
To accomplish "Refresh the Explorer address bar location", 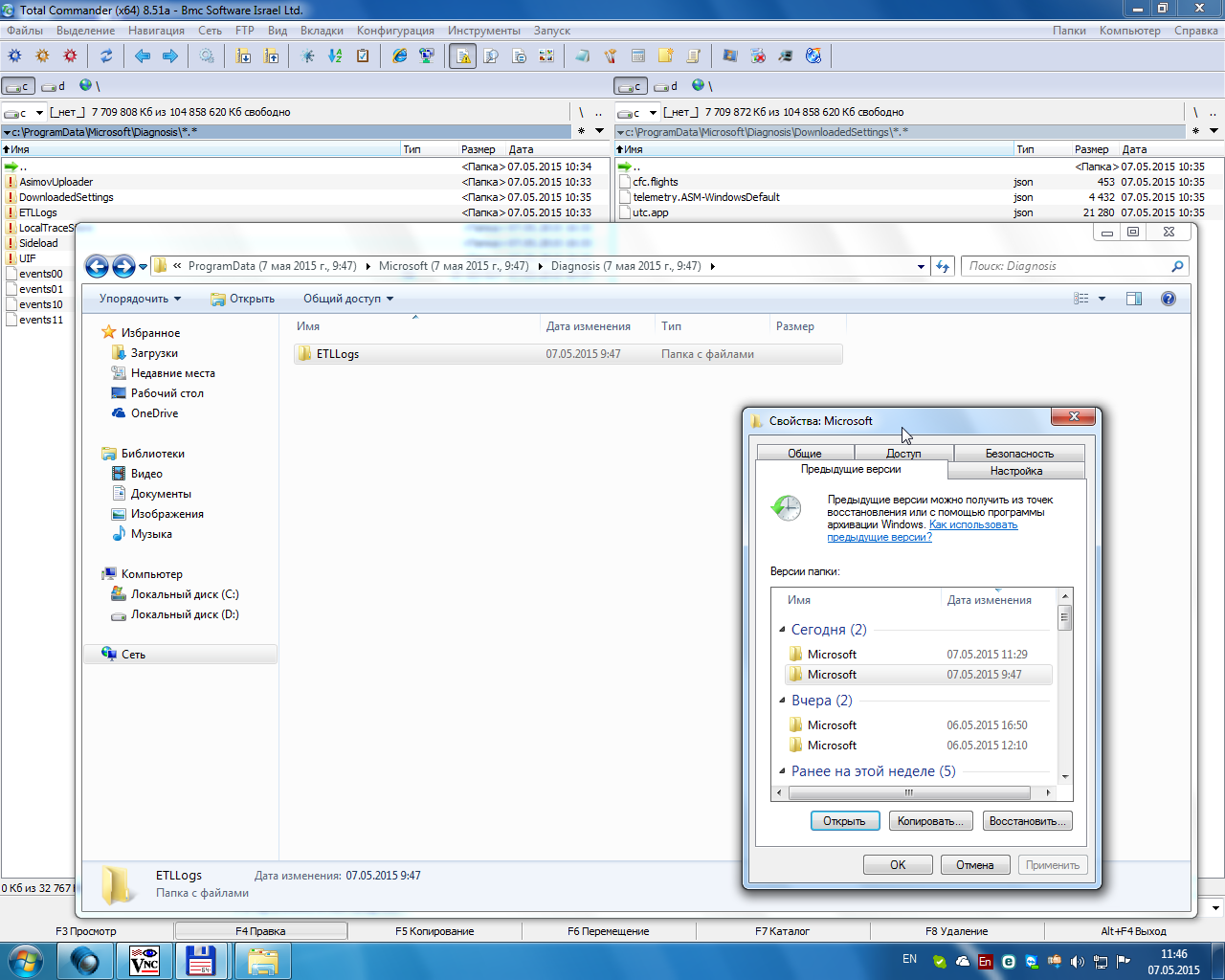I will 943,266.
